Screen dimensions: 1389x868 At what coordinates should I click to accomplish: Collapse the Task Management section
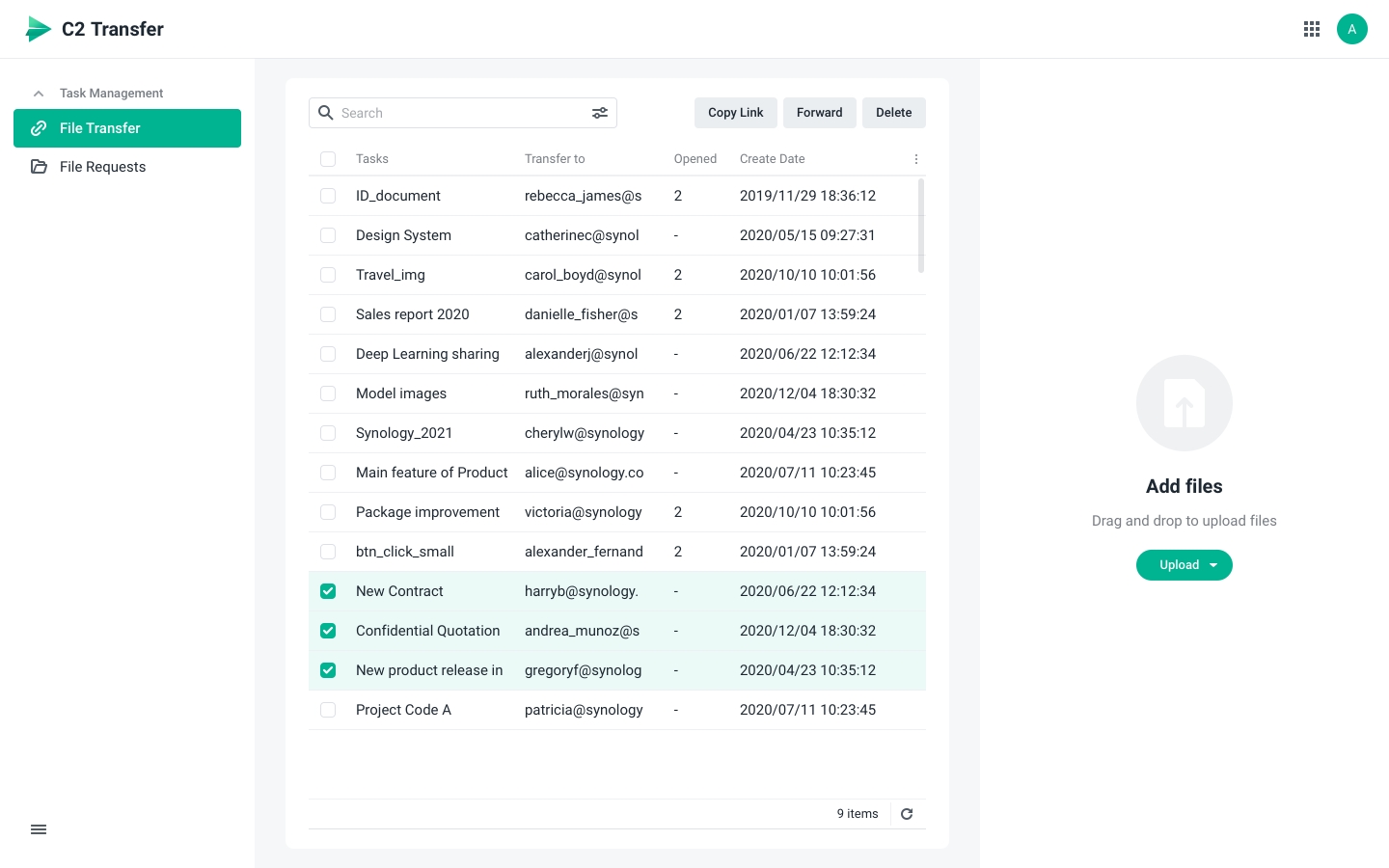39,93
